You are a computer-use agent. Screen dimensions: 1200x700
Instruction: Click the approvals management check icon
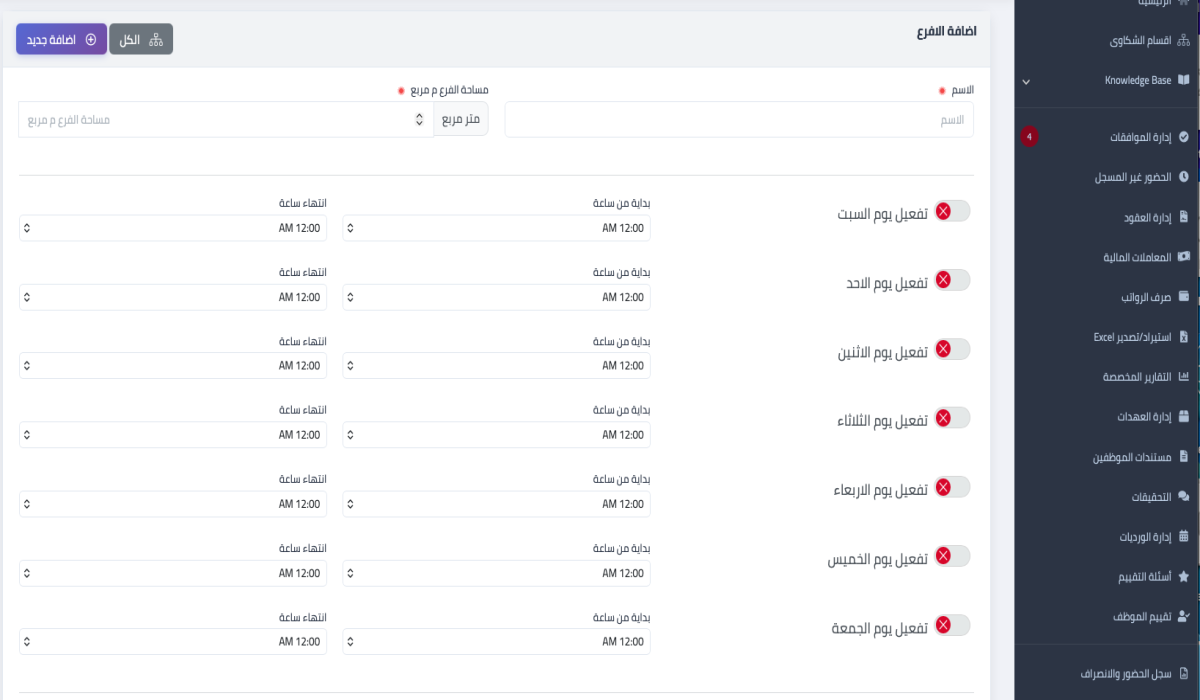point(1184,136)
